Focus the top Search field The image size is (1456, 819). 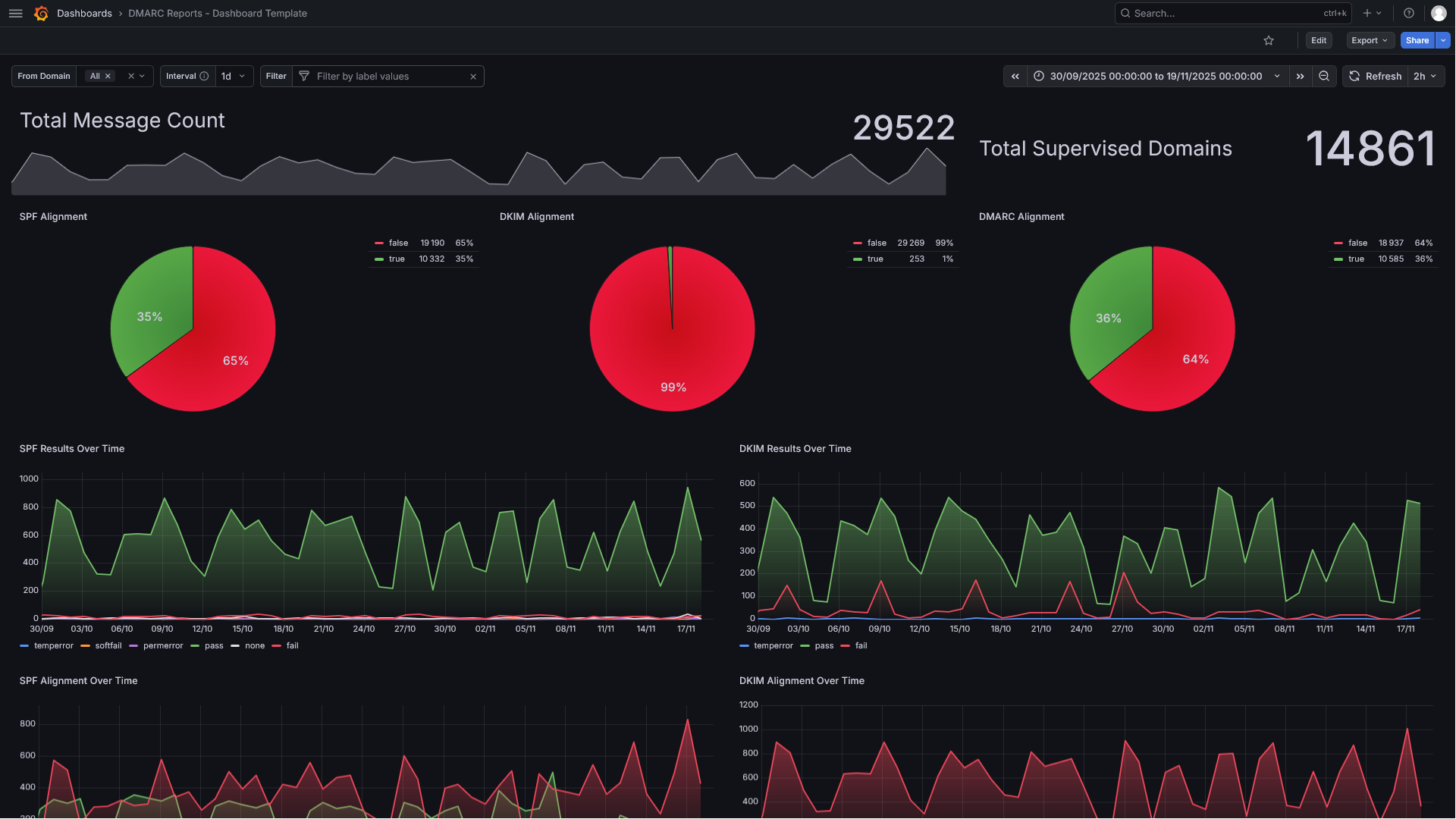(x=1233, y=14)
